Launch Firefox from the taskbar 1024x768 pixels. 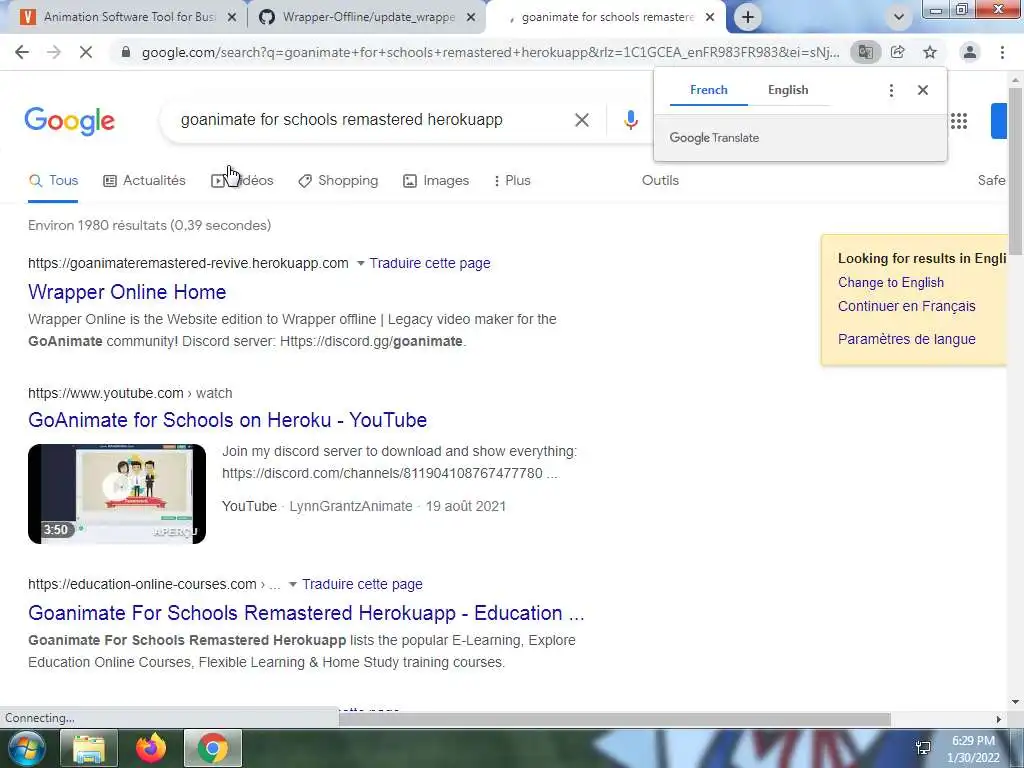(151, 748)
